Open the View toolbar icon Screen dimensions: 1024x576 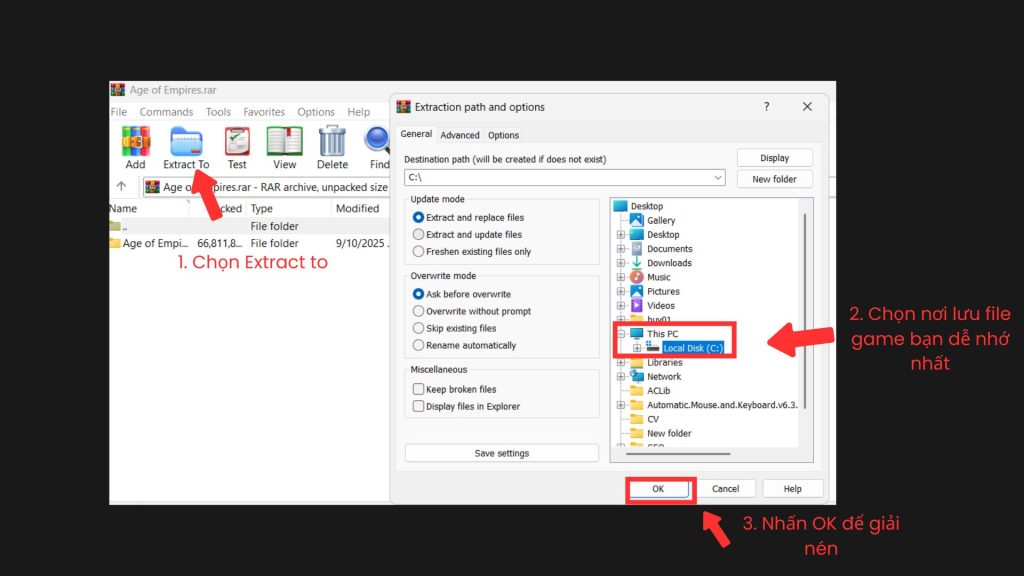pyautogui.click(x=285, y=142)
